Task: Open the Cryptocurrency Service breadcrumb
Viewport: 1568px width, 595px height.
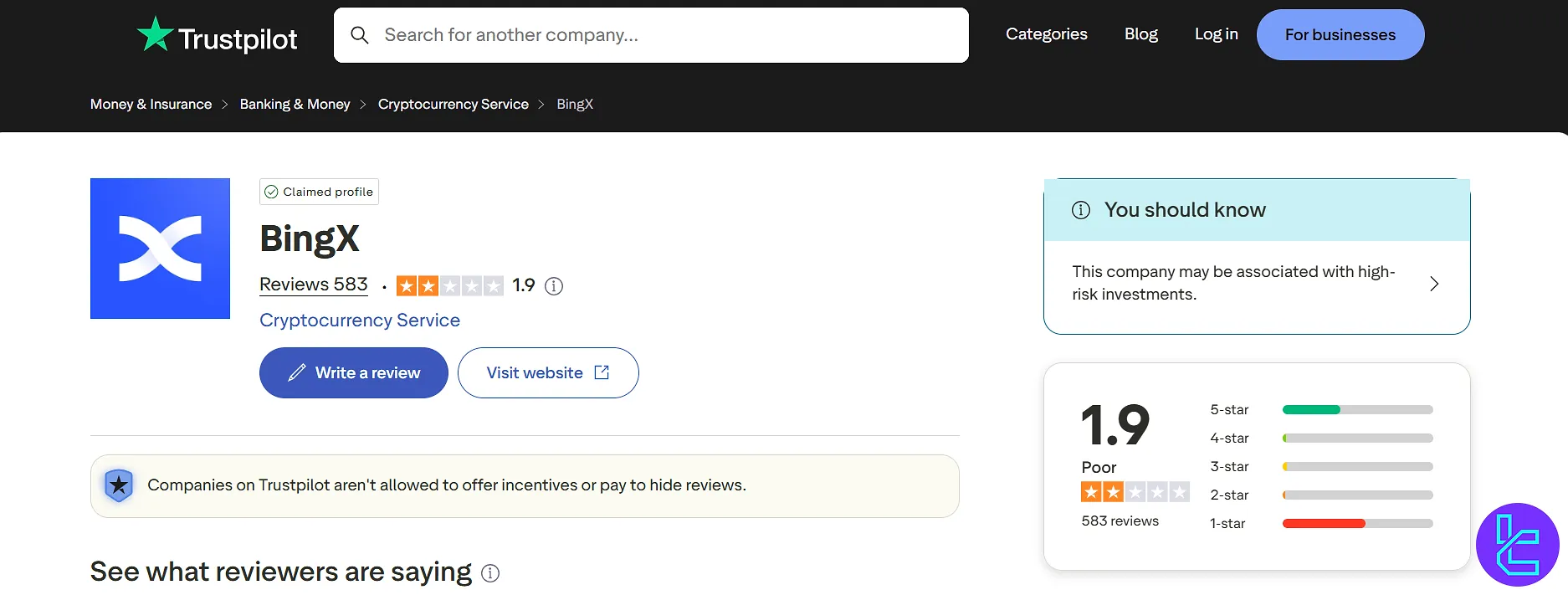Action: [x=453, y=105]
